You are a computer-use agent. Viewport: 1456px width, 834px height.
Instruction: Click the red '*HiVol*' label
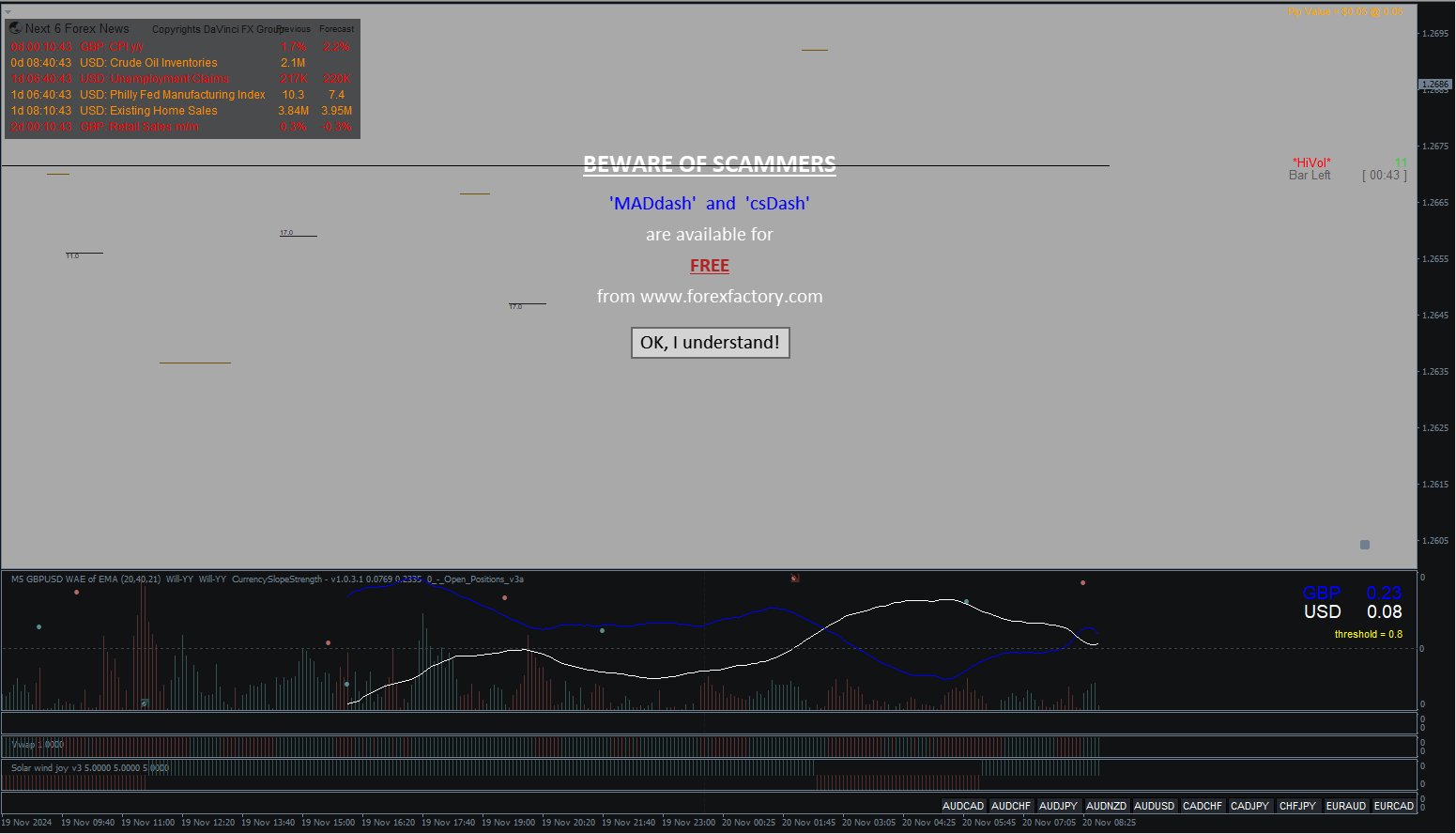(x=1311, y=162)
